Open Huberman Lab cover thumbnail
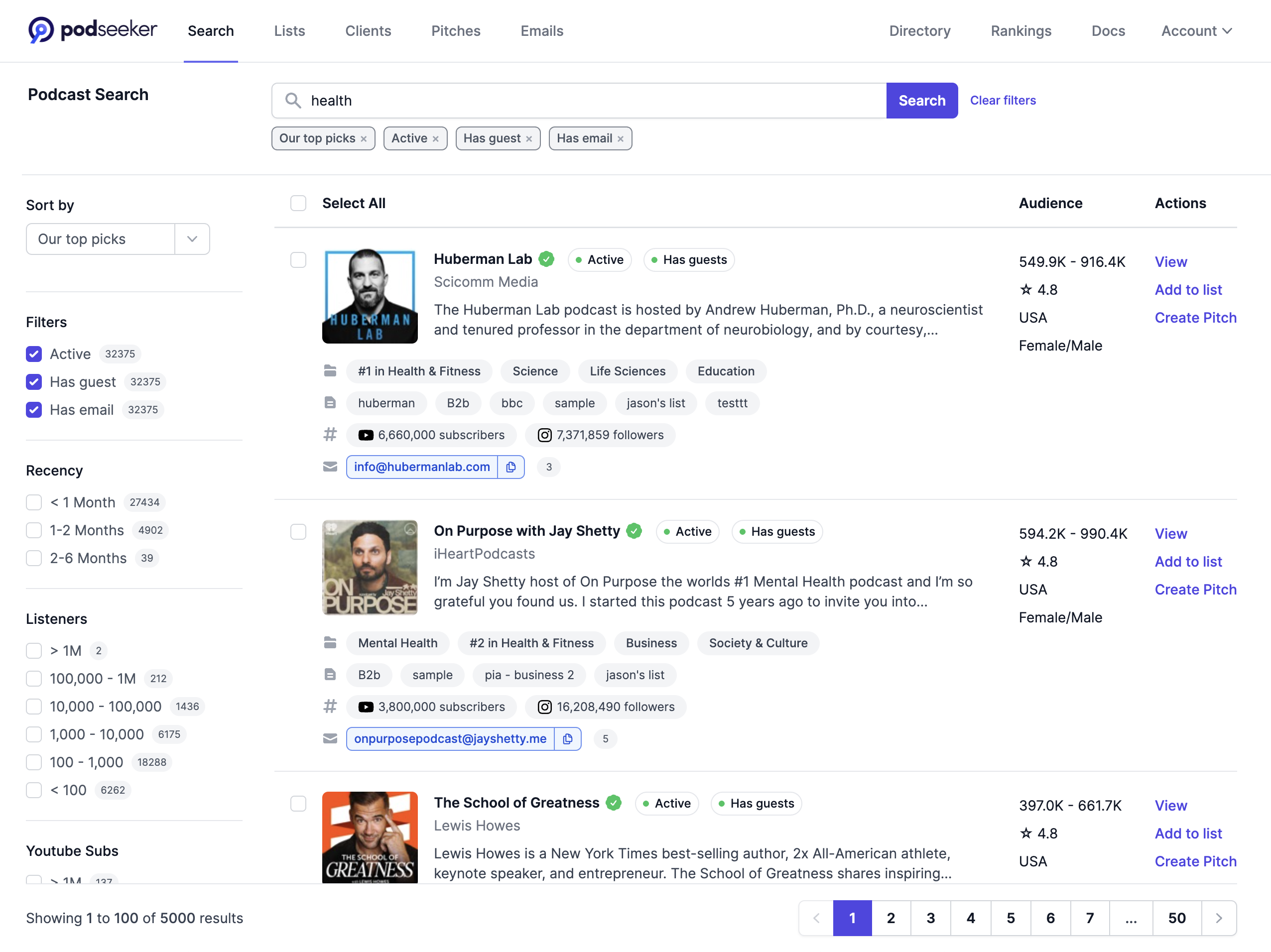Screen dimensions: 1271x952 tap(370, 296)
